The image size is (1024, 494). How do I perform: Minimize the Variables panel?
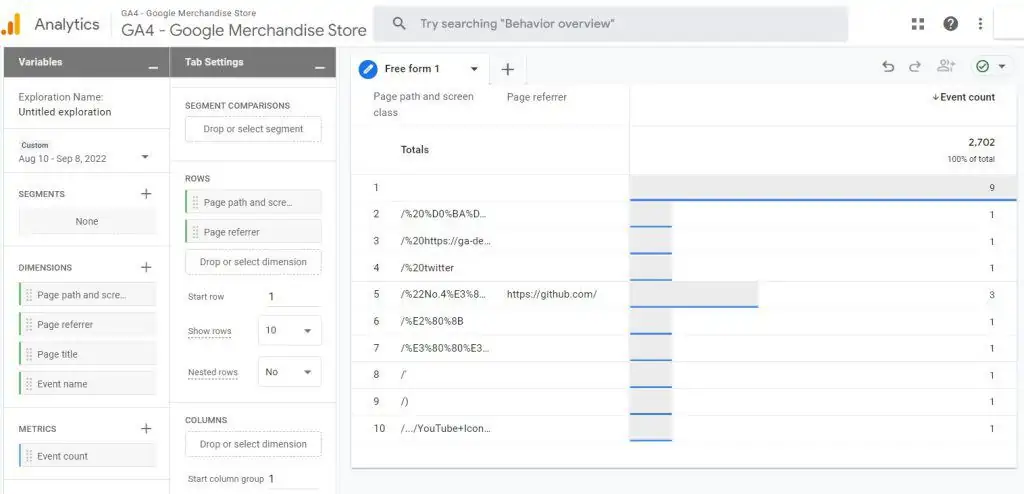pyautogui.click(x=152, y=66)
